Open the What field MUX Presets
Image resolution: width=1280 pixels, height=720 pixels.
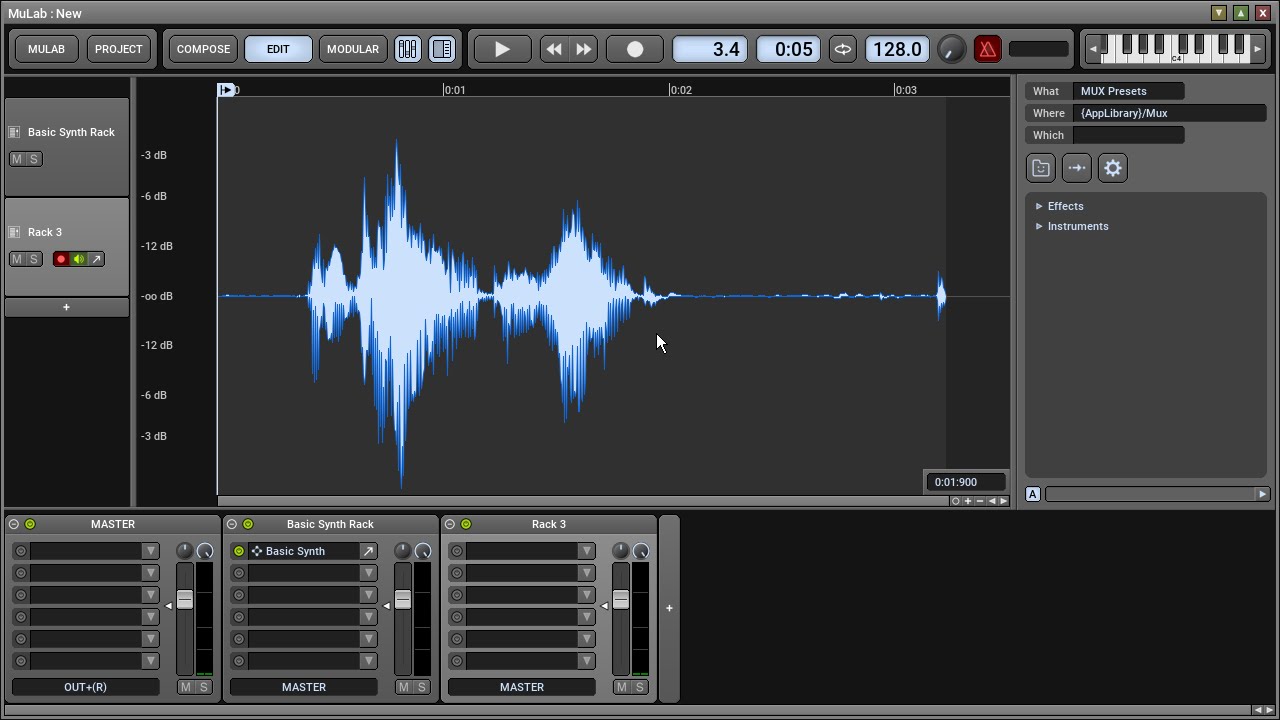click(x=1129, y=91)
